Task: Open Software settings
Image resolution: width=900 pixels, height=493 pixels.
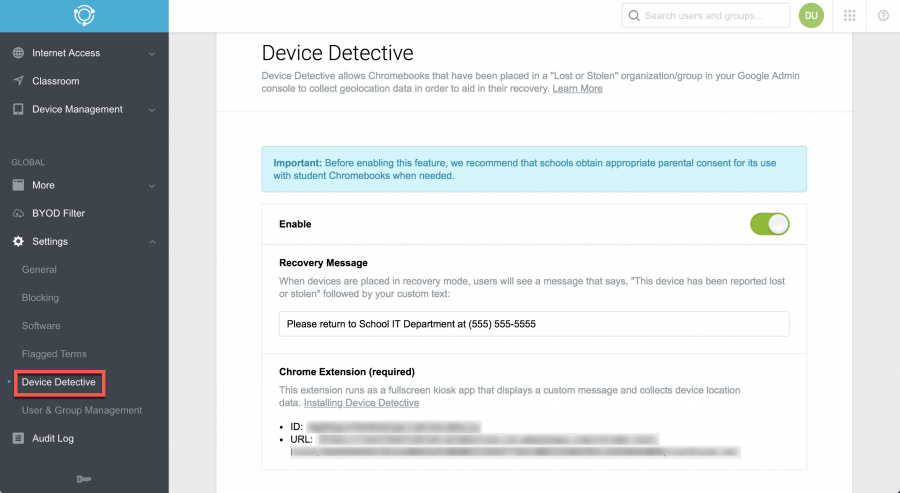Action: tap(41, 325)
